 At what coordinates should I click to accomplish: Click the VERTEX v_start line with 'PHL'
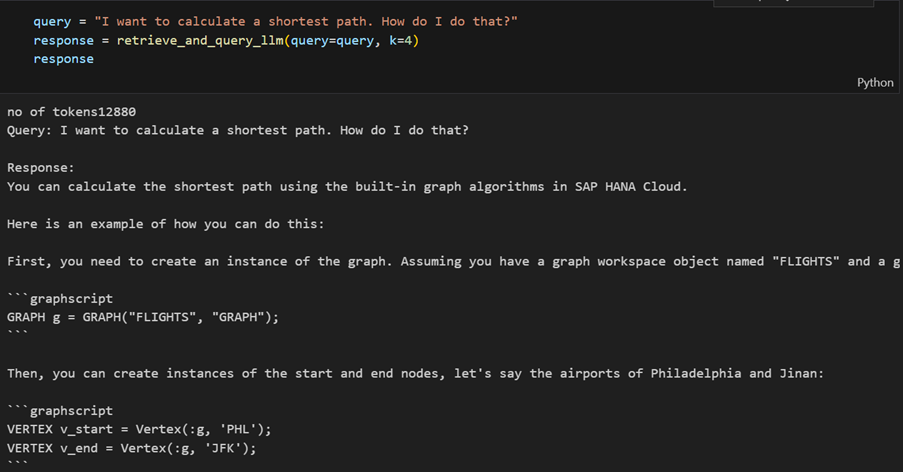click(x=139, y=429)
